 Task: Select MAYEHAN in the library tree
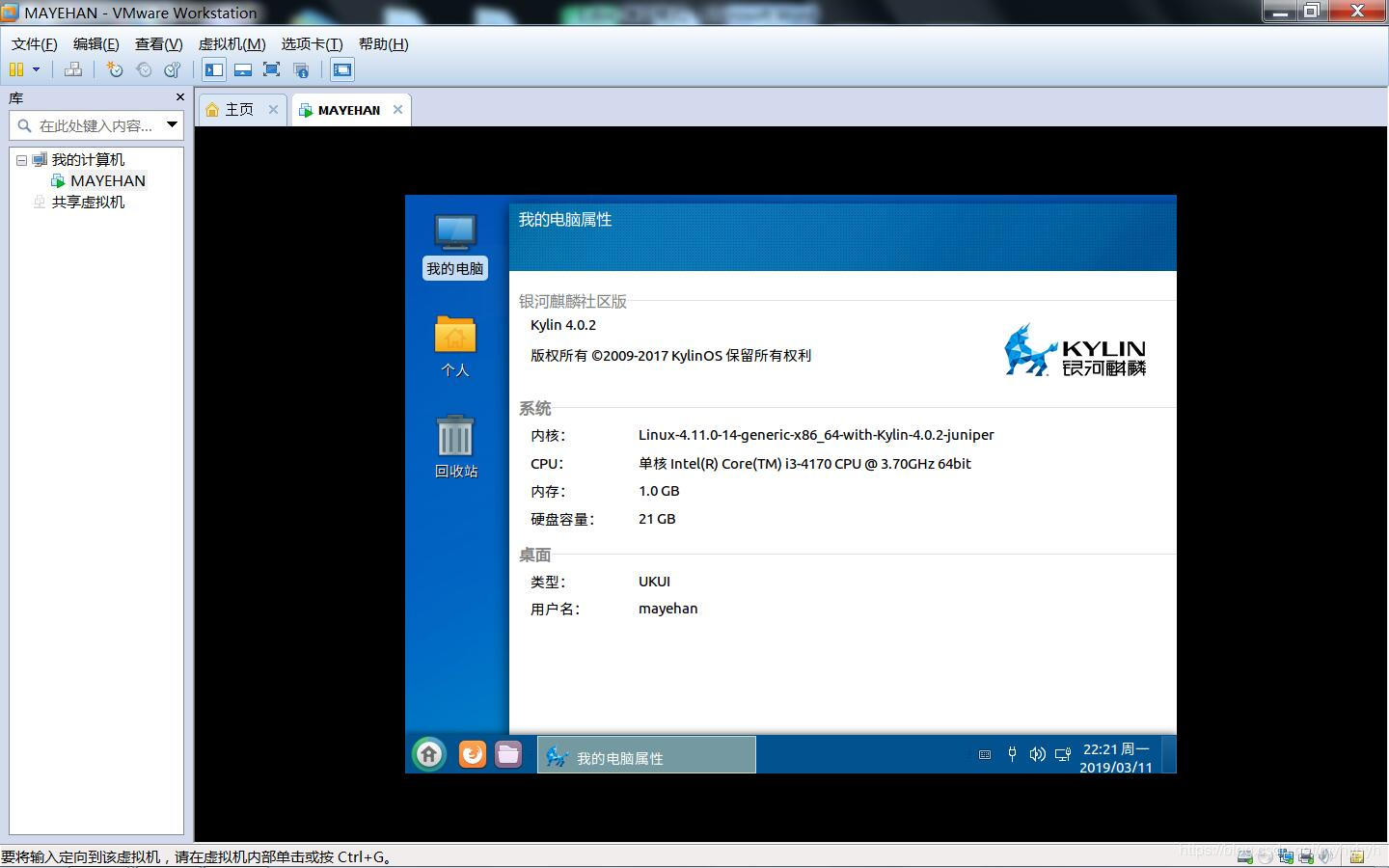[107, 181]
